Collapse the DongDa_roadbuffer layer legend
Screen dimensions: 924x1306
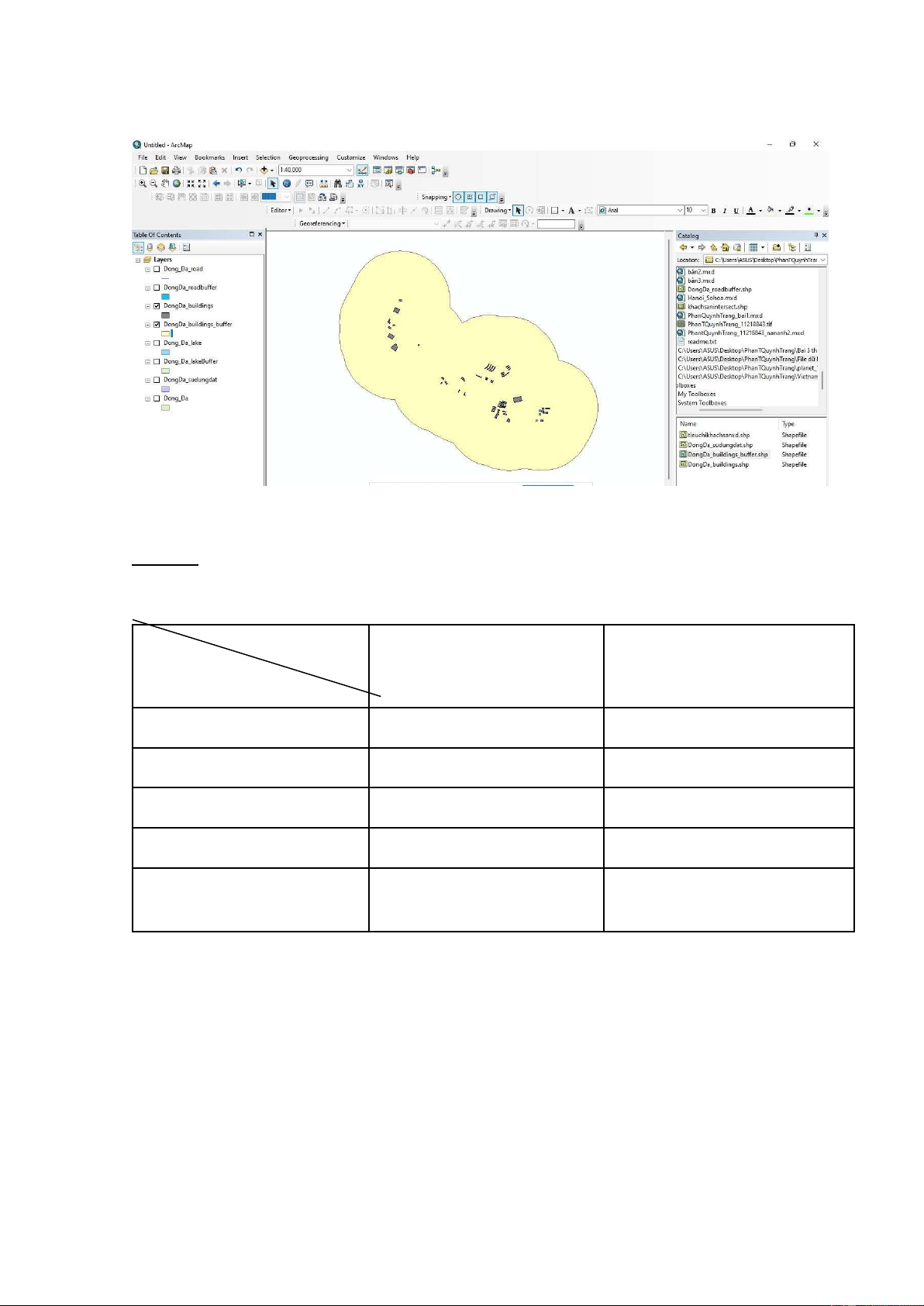(147, 288)
